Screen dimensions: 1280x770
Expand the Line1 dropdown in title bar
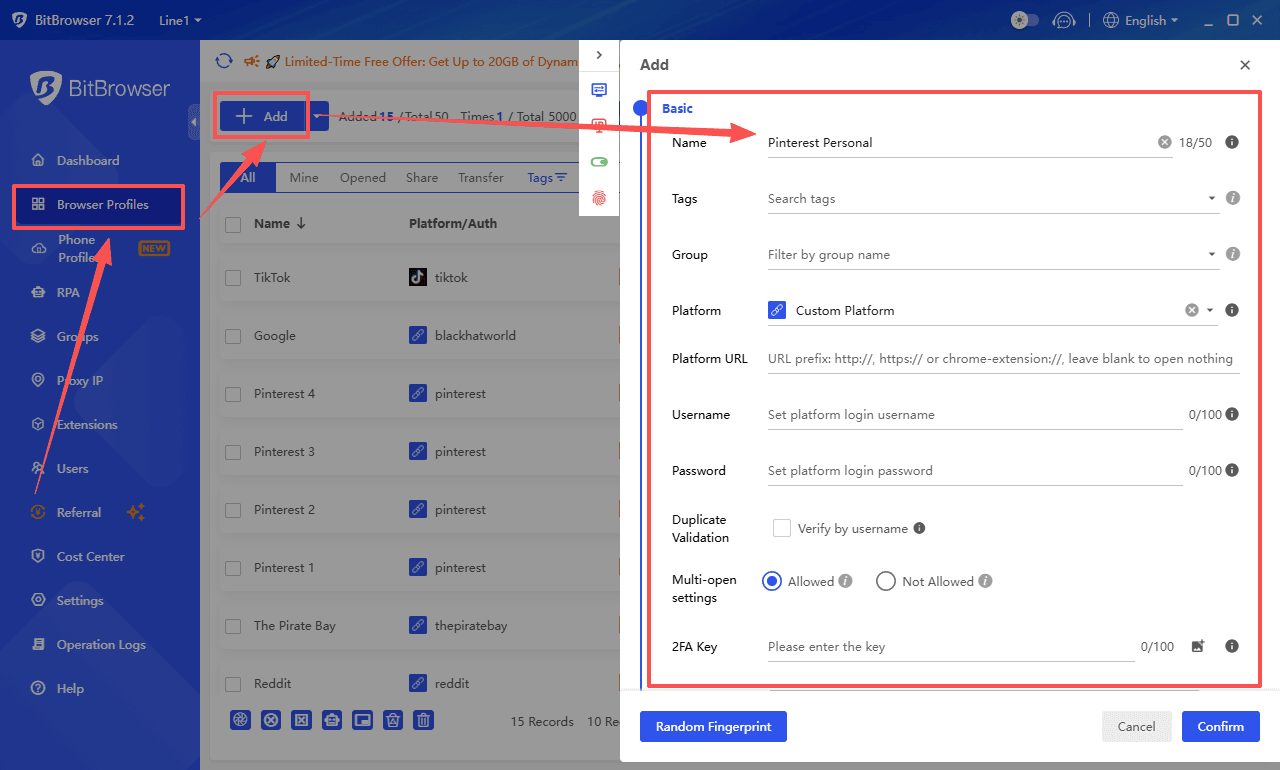[179, 19]
